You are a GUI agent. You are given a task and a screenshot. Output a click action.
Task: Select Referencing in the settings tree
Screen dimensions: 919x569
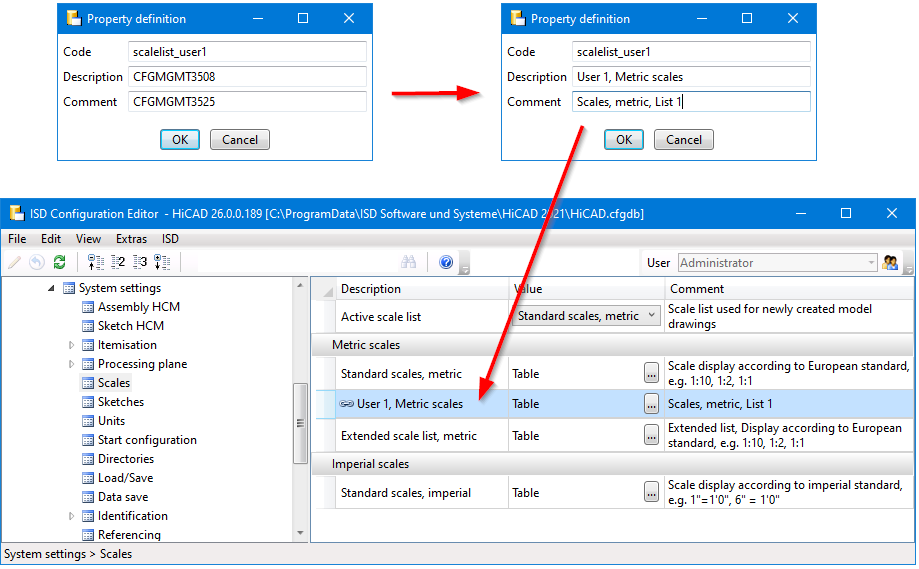[129, 535]
